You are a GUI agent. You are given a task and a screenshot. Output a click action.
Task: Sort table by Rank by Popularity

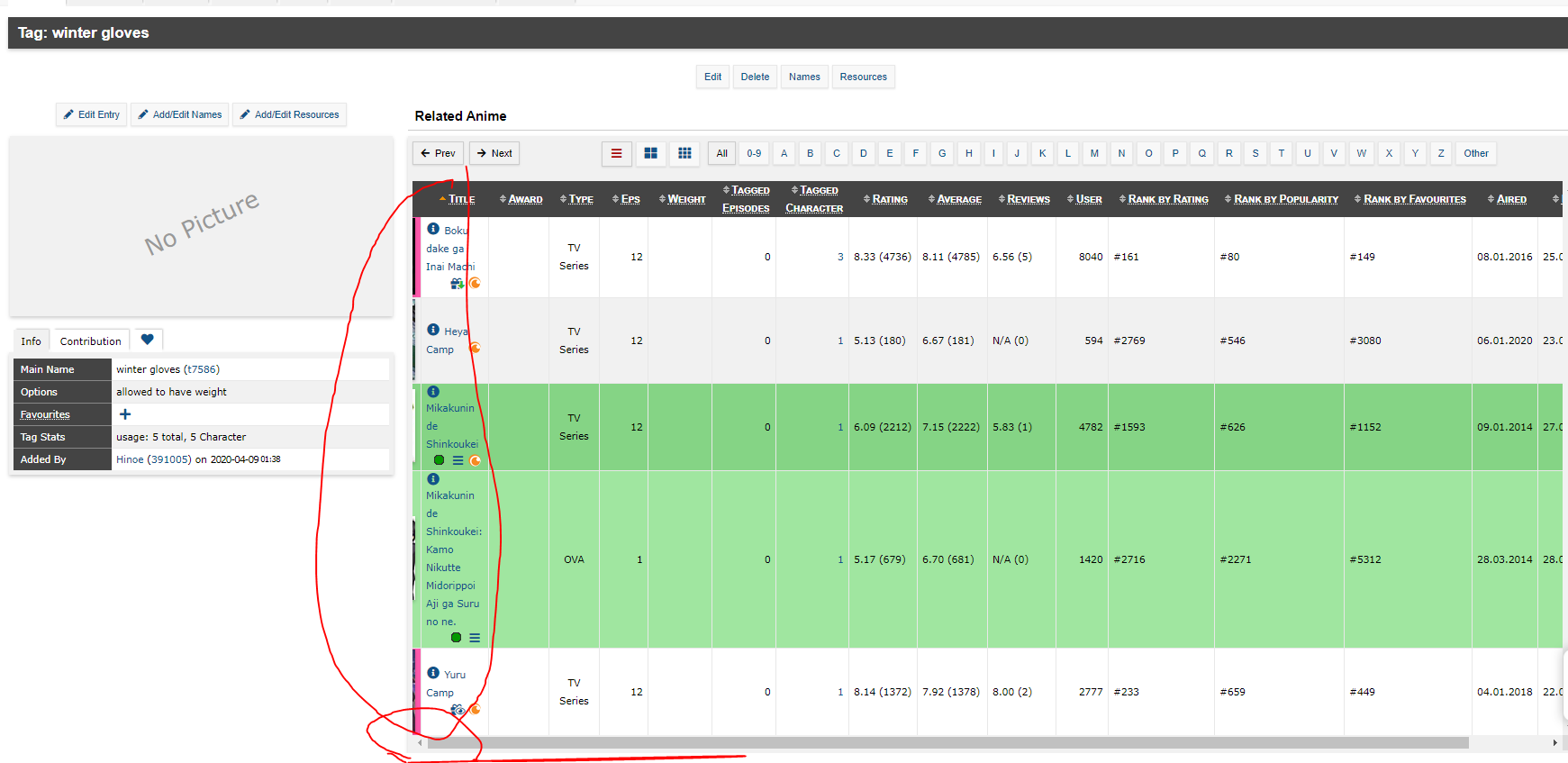pyautogui.click(x=1285, y=199)
